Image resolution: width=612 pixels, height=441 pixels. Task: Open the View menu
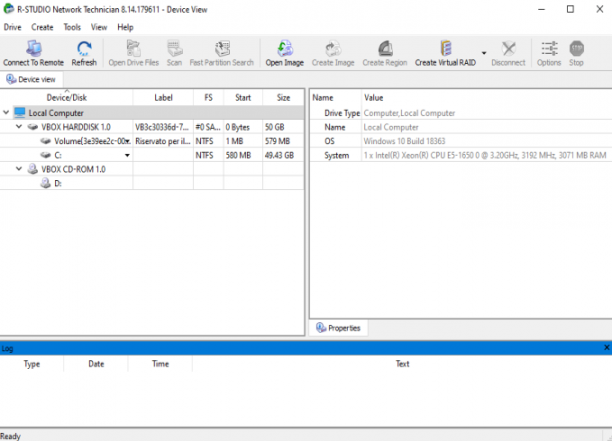coord(99,27)
